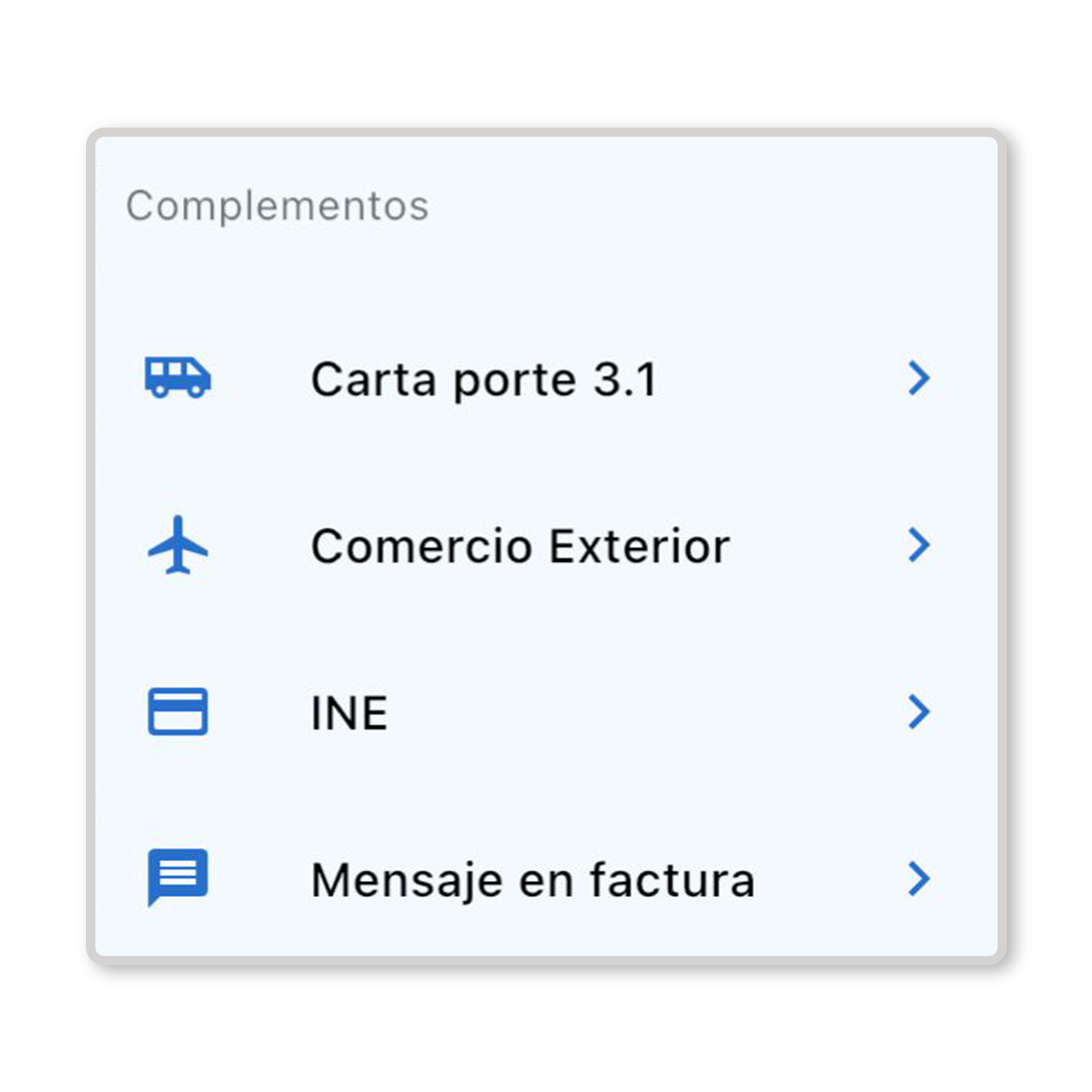Click the arrow for Mensaje en factura
Viewport: 1092px width, 1092px height.
pyautogui.click(x=918, y=878)
